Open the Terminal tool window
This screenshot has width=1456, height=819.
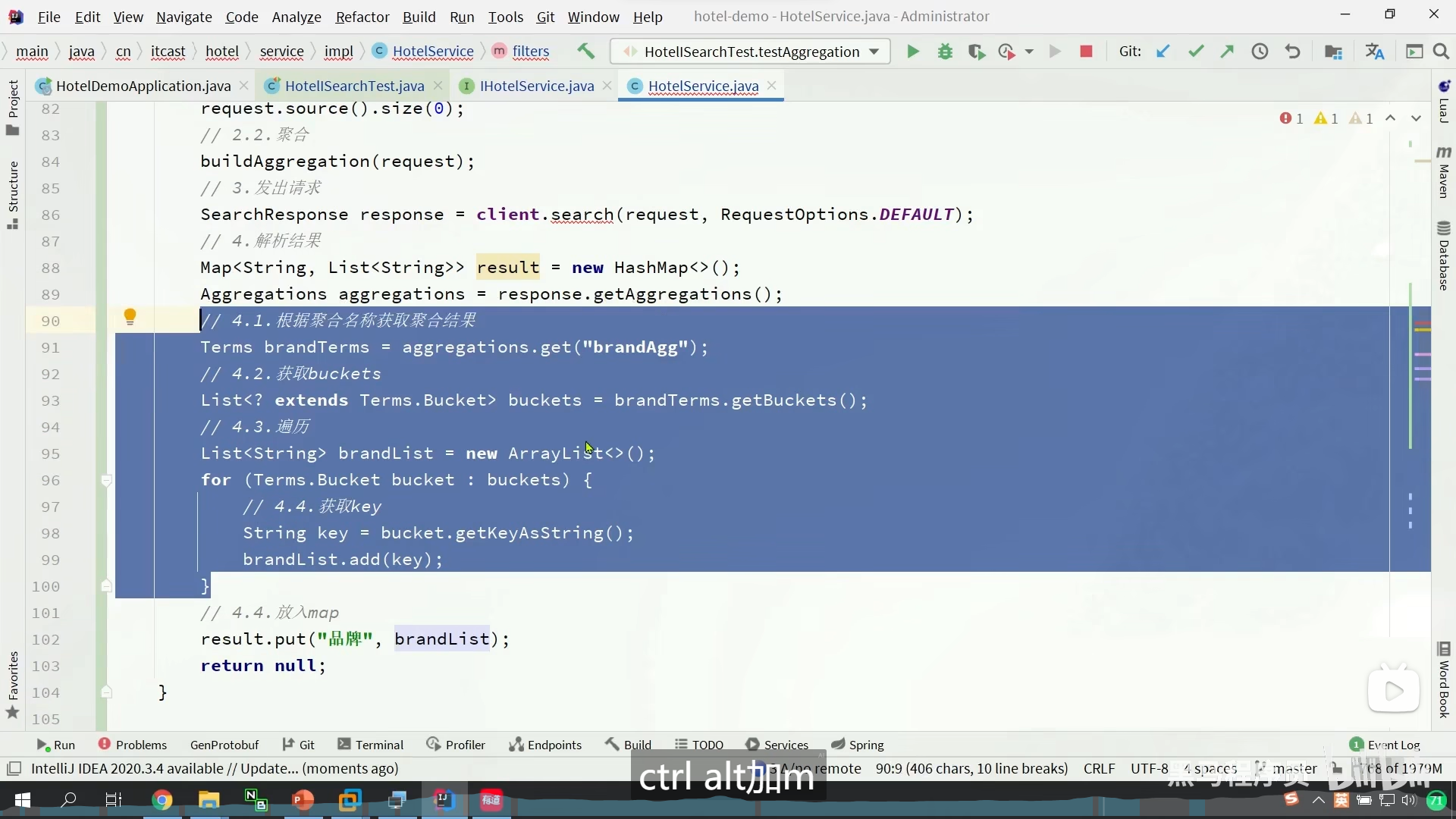(x=371, y=745)
